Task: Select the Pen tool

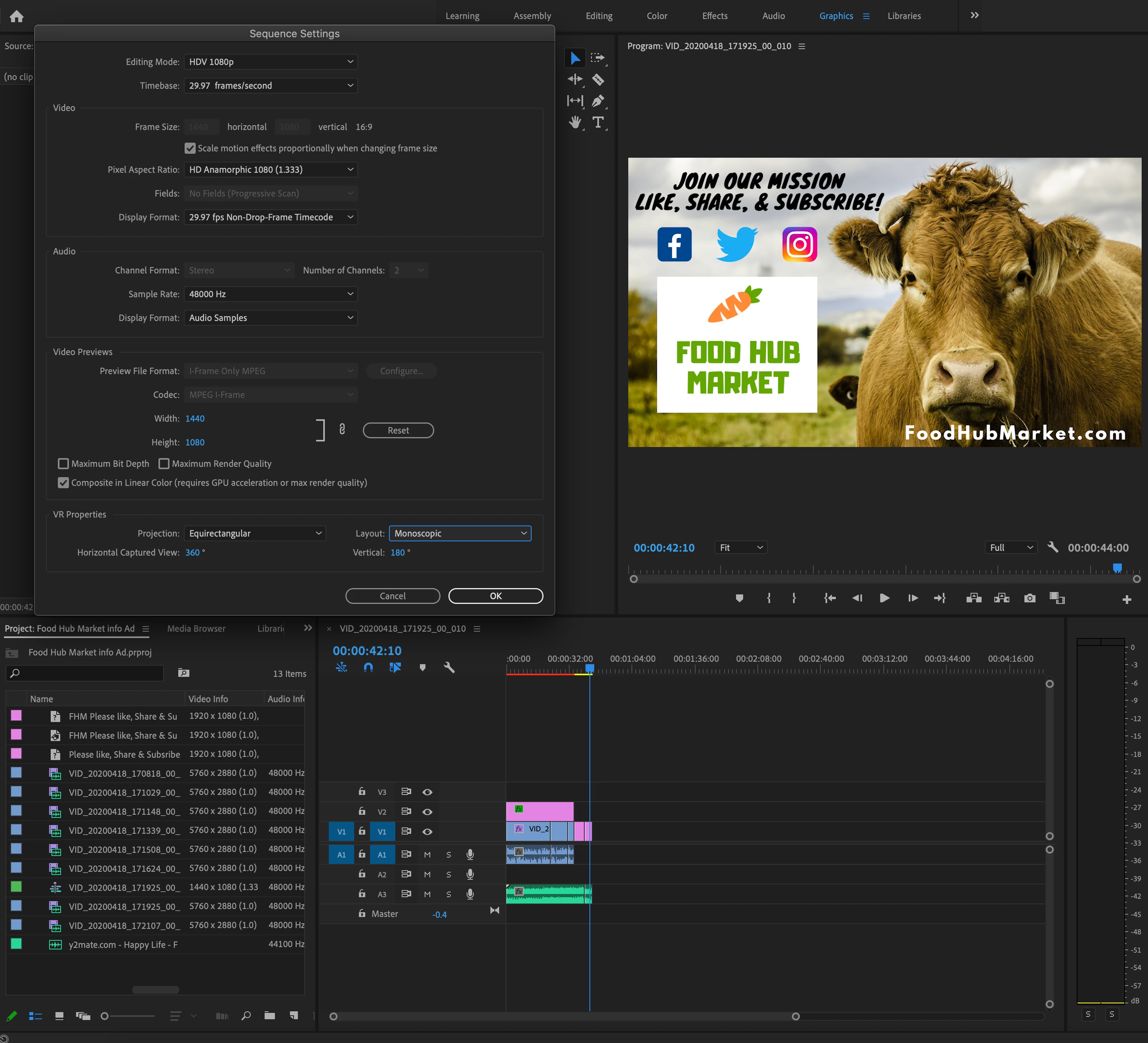Action: pos(598,101)
